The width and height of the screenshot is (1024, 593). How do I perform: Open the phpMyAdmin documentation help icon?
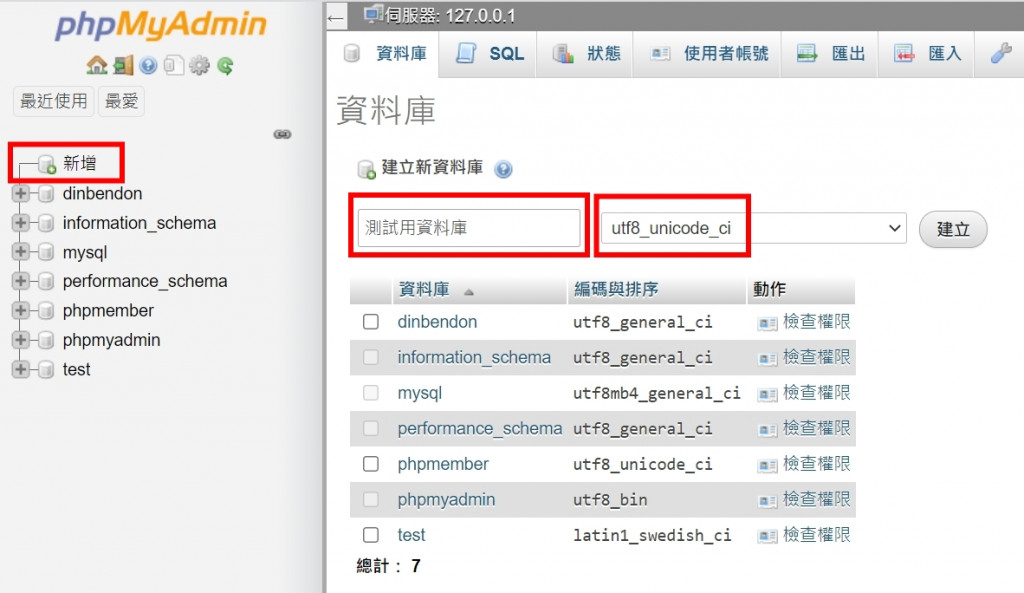click(148, 65)
